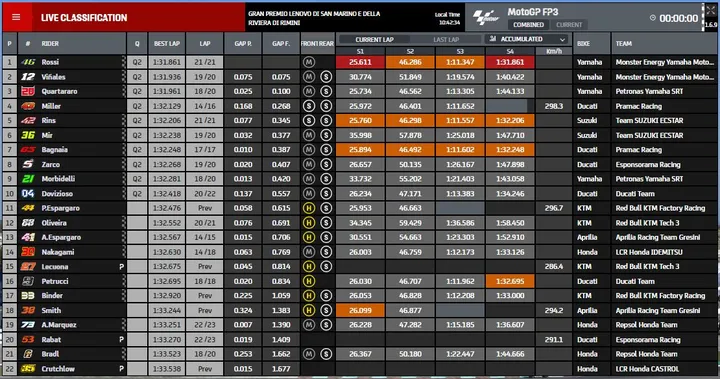
Task: Click Smith's gap 1.383
Action: click(281, 310)
